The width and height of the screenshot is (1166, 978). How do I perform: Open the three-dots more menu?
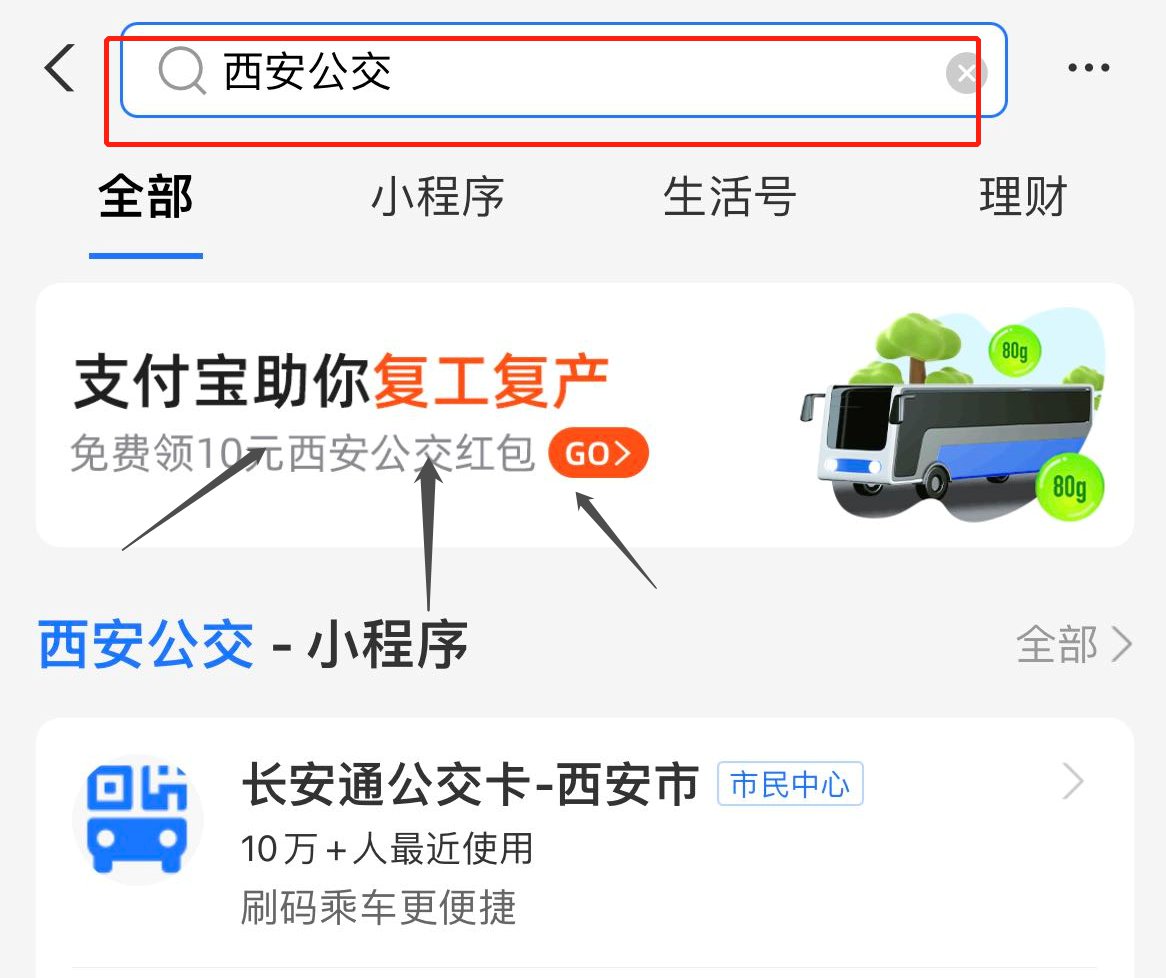click(1089, 68)
